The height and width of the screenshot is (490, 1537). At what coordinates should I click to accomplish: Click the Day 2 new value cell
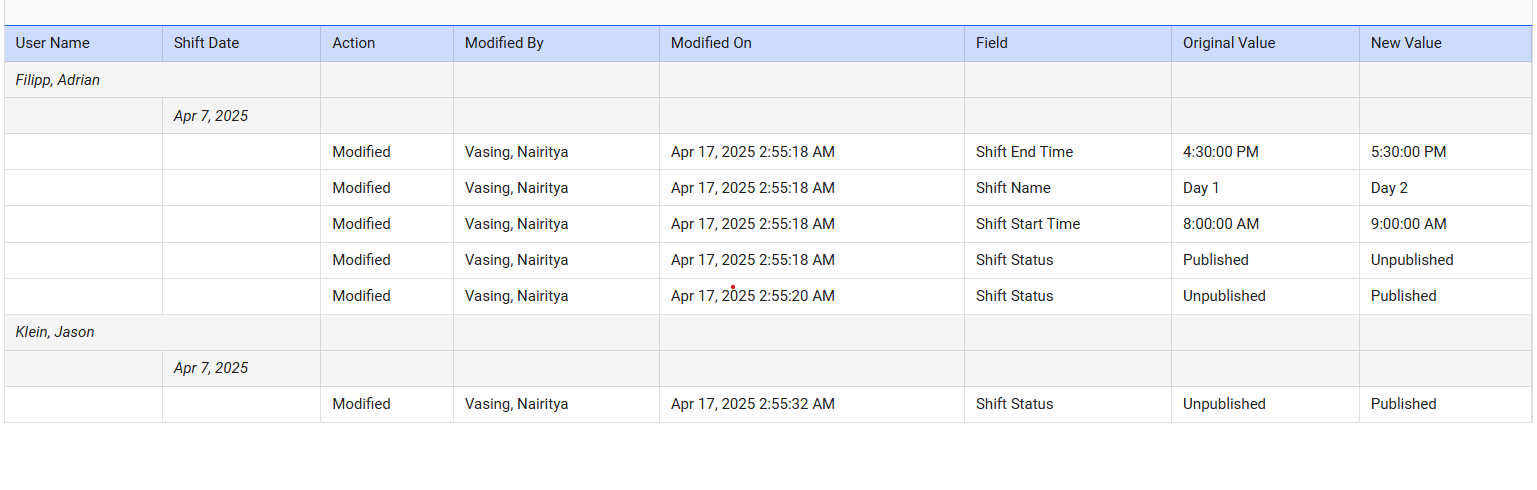click(x=1389, y=188)
